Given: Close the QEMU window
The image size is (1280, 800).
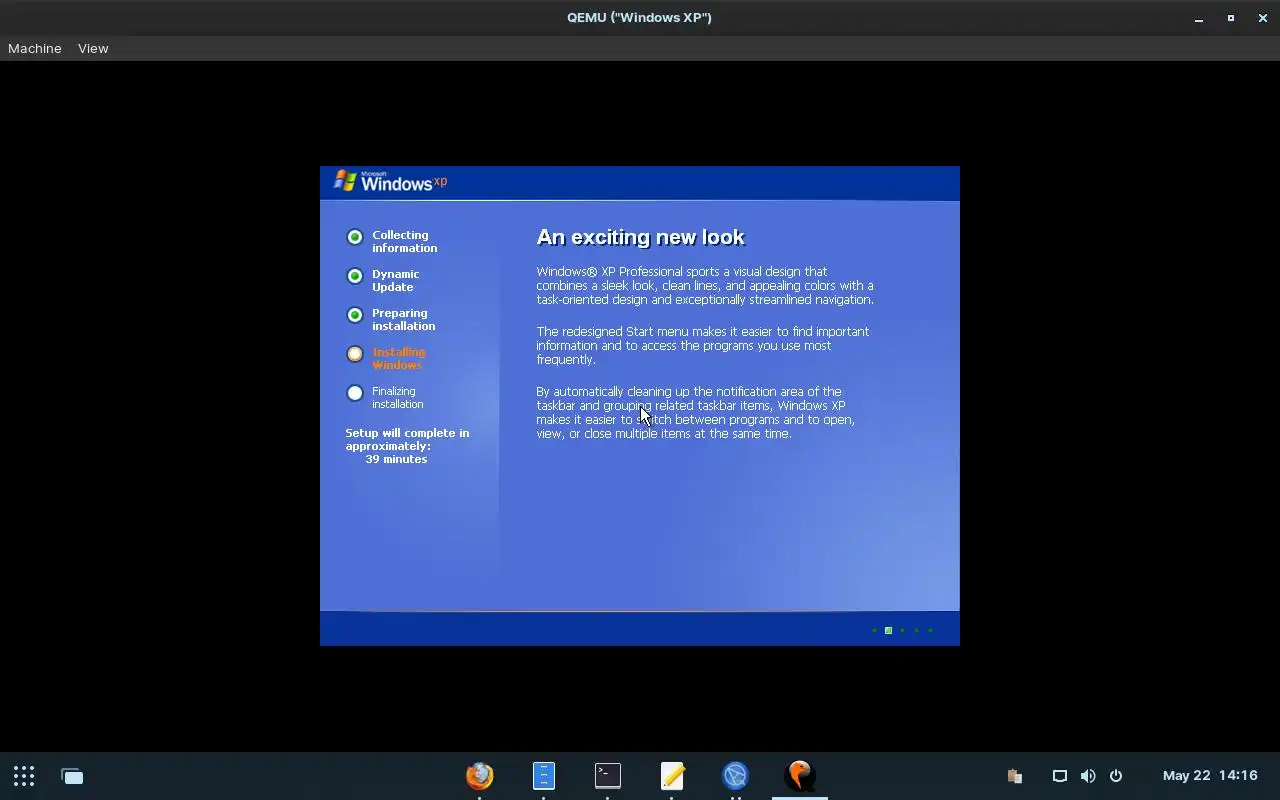Looking at the screenshot, I should (1262, 18).
